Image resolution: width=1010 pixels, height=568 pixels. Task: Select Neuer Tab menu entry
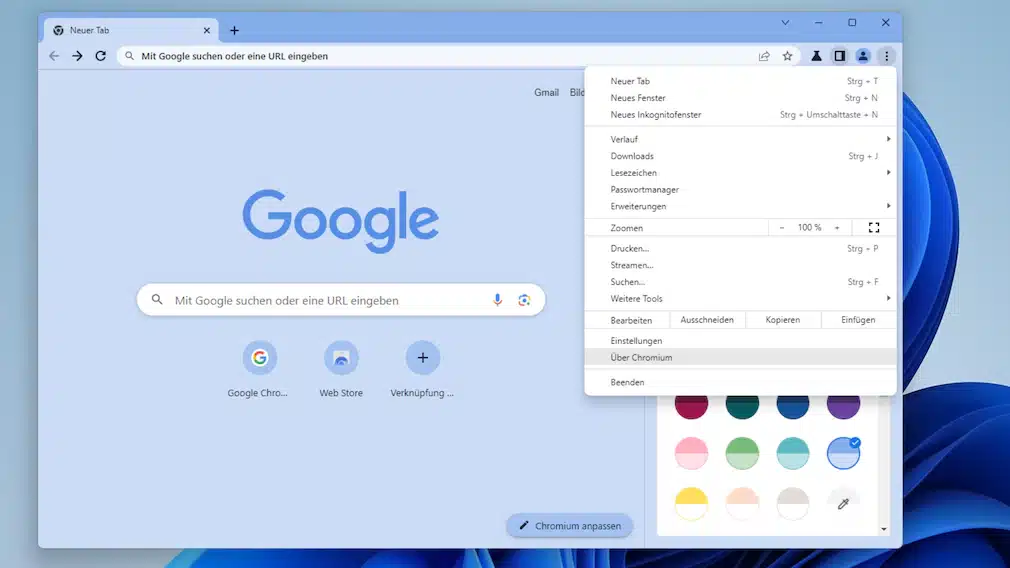point(740,81)
